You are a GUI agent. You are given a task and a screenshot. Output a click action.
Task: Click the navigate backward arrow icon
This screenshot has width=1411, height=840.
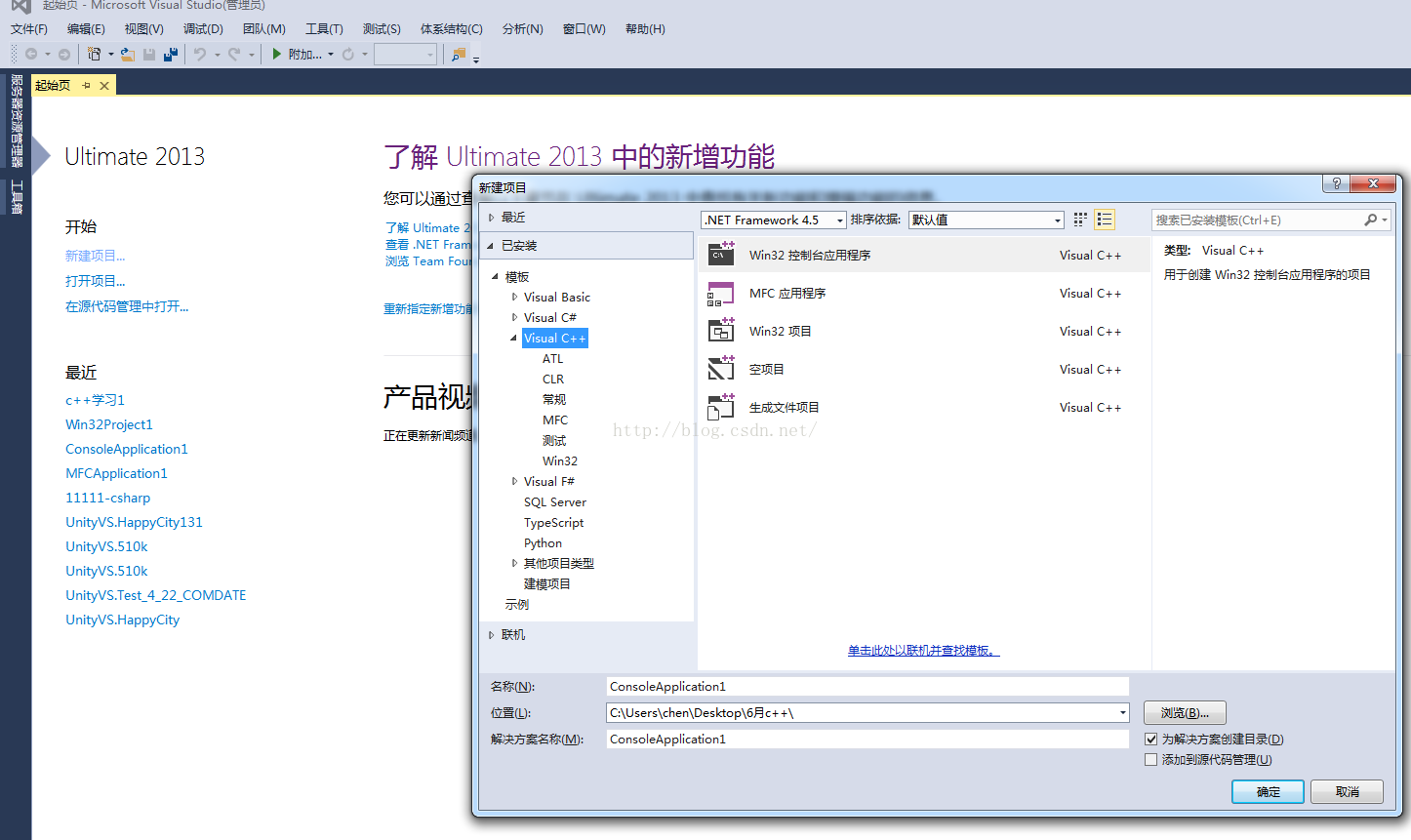coord(31,55)
